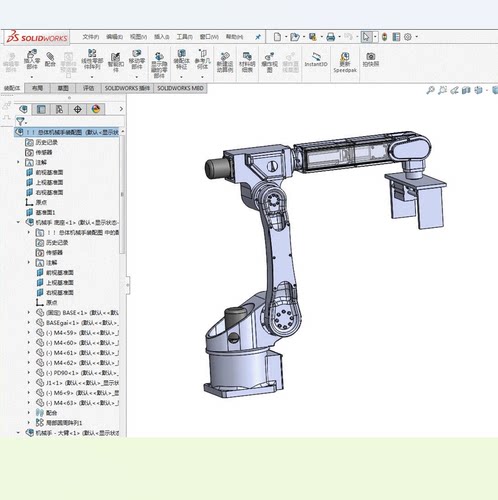This screenshot has width=498, height=500.
Task: Click the tree filter funnel icon
Action: click(x=21, y=121)
